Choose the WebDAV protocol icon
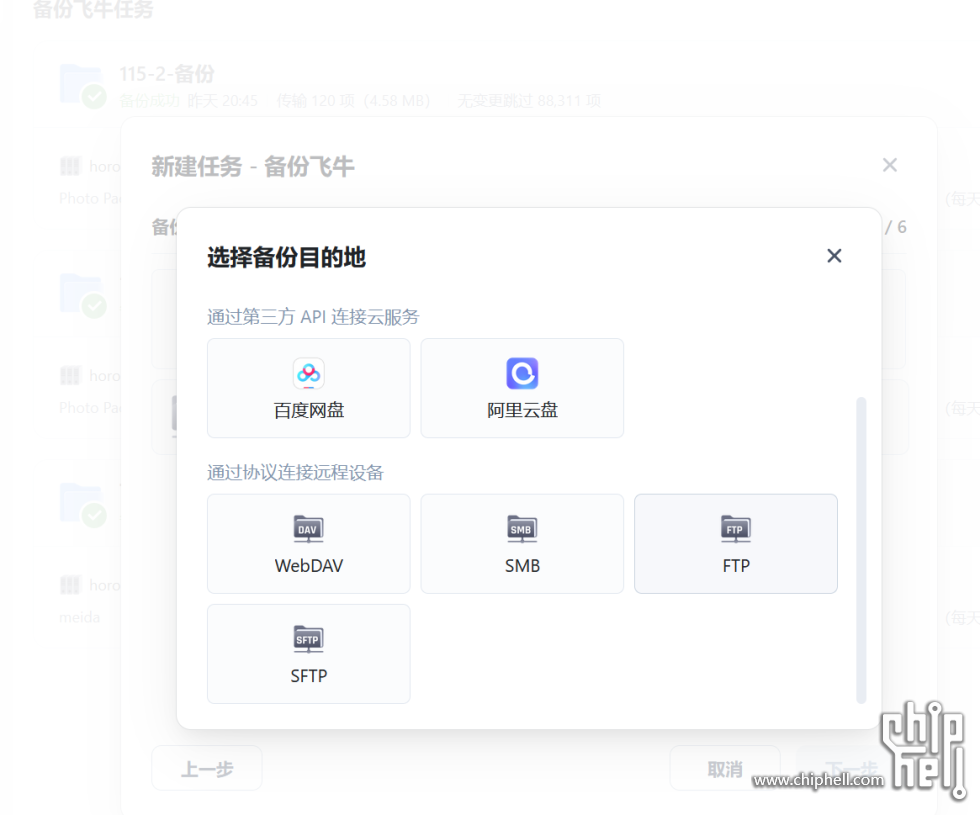This screenshot has height=815, width=980. (x=309, y=529)
